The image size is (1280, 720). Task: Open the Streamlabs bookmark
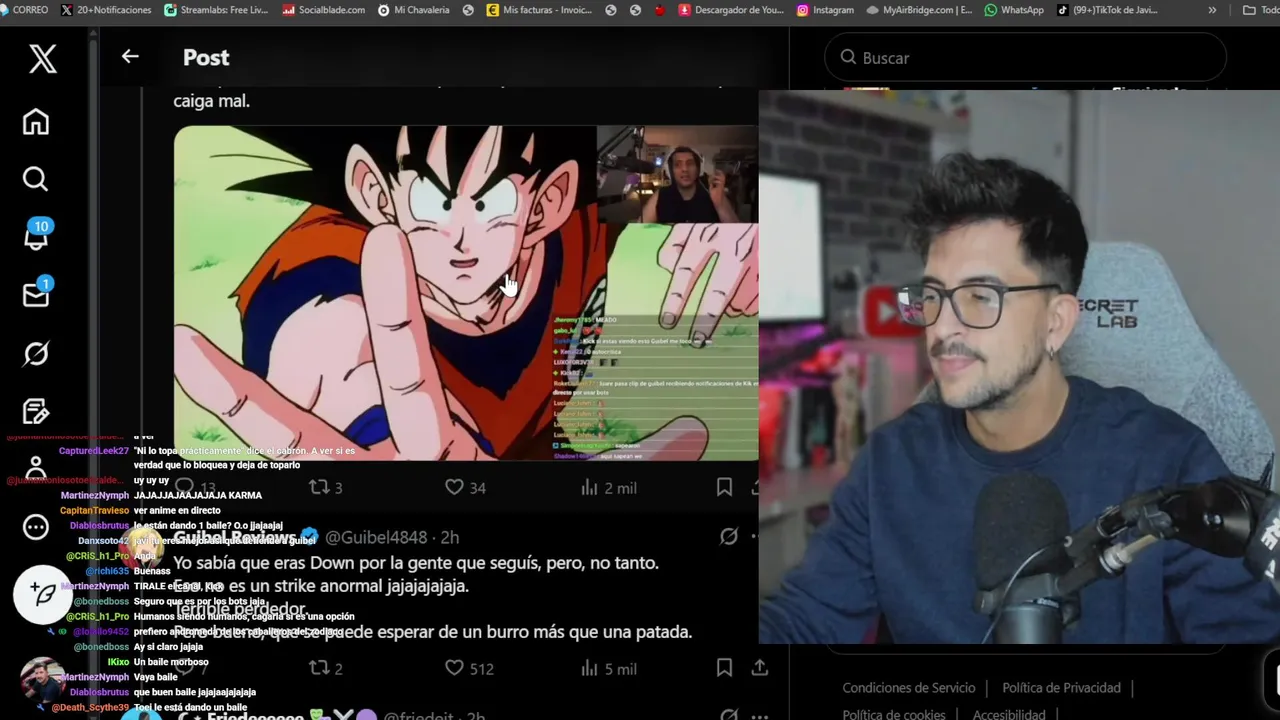[217, 10]
